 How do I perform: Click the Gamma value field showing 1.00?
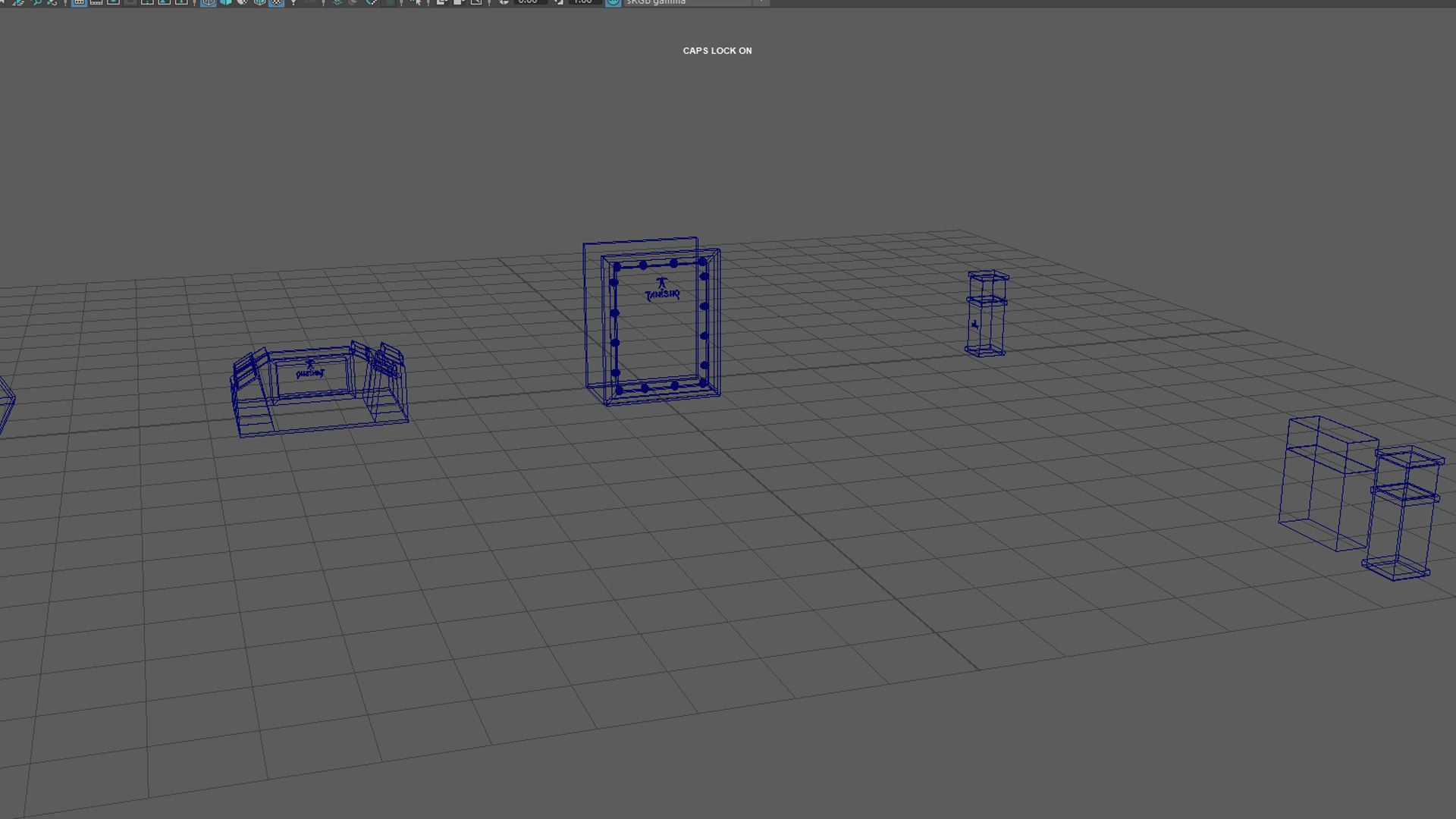585,2
